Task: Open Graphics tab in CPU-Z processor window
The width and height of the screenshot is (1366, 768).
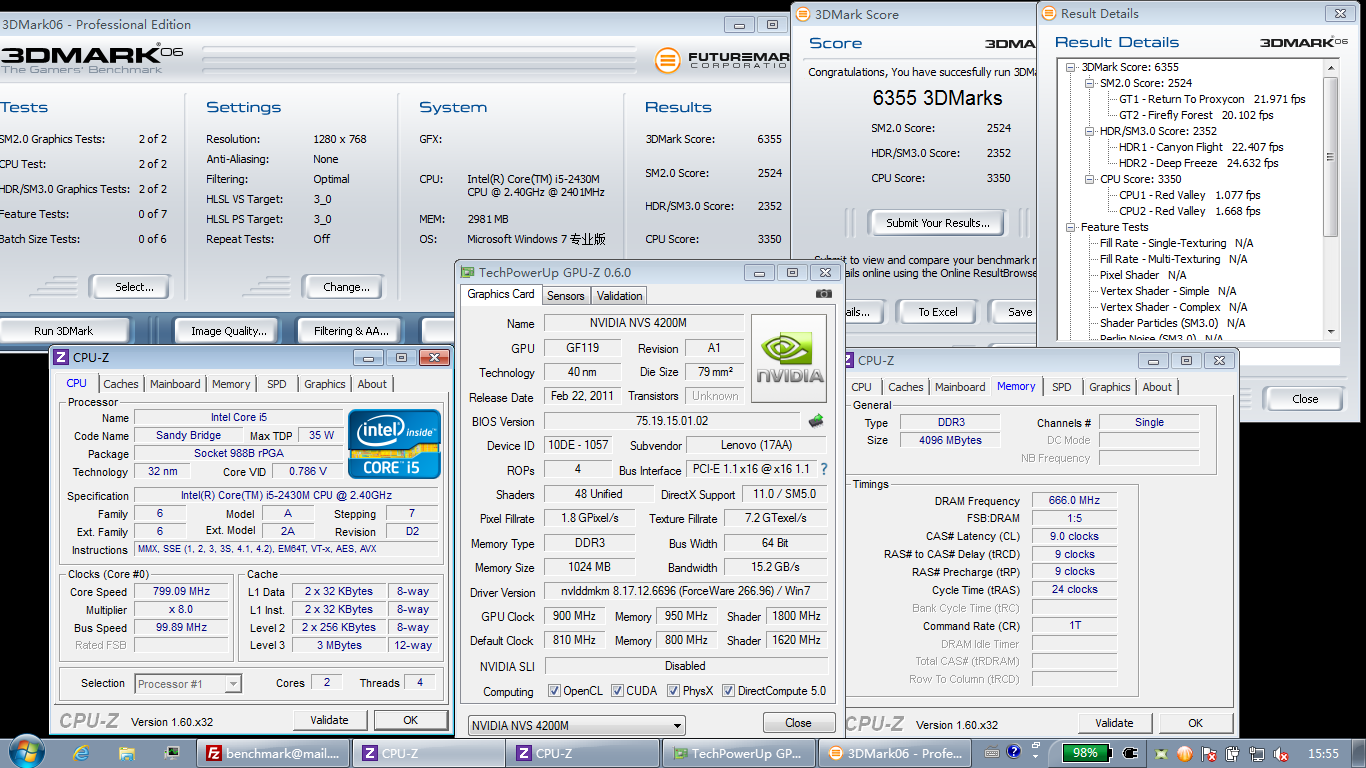Action: 325,384
